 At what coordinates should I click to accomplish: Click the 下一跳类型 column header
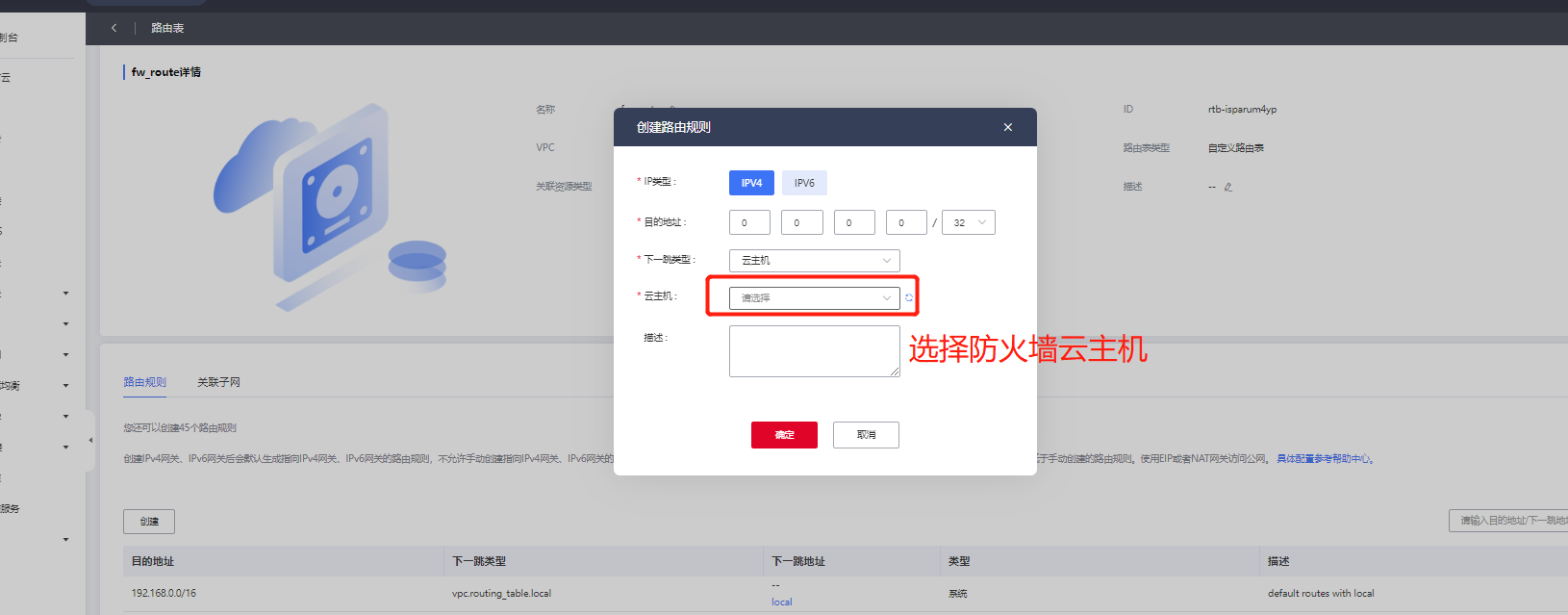coord(479,561)
